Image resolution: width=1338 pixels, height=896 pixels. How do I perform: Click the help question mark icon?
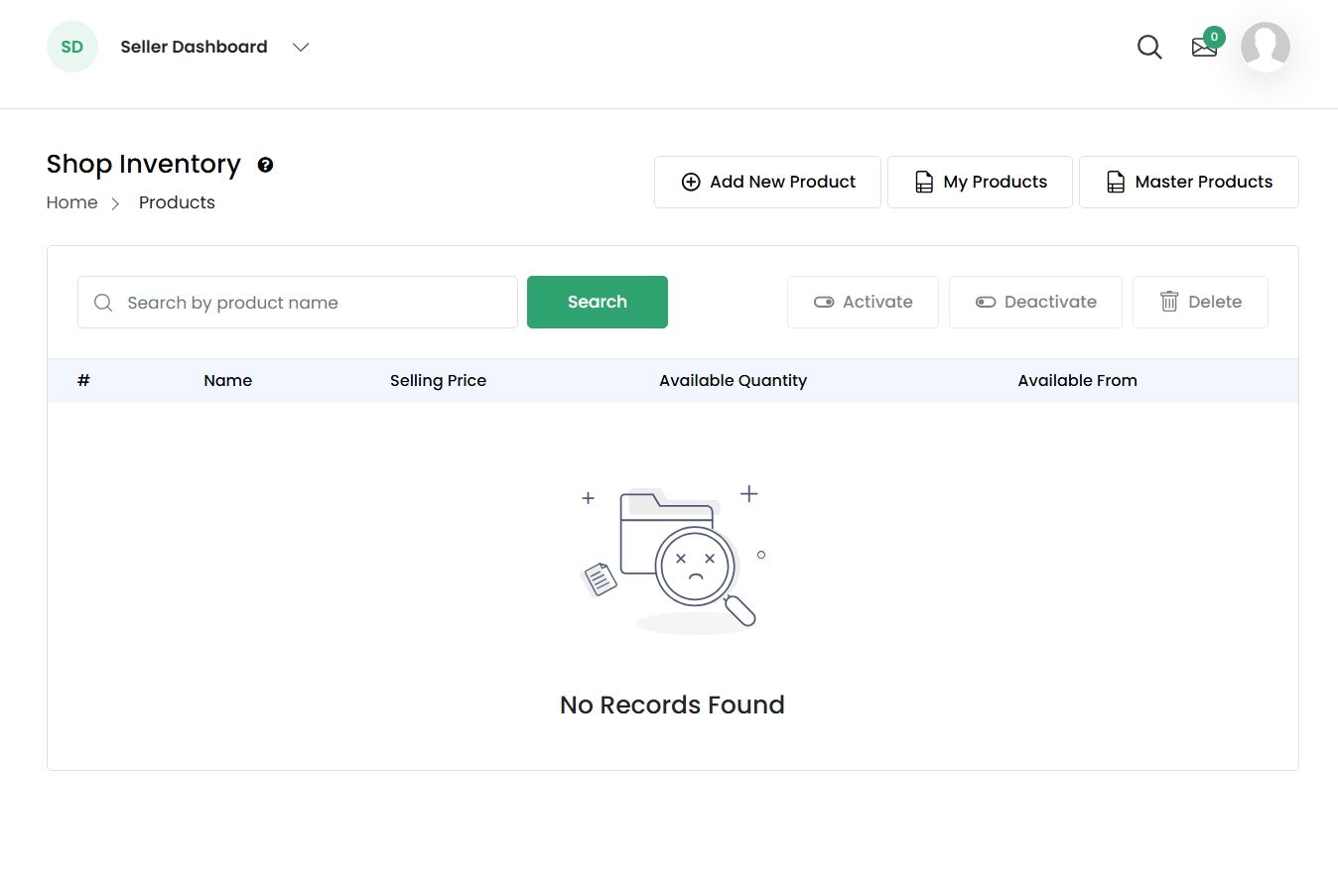265,165
